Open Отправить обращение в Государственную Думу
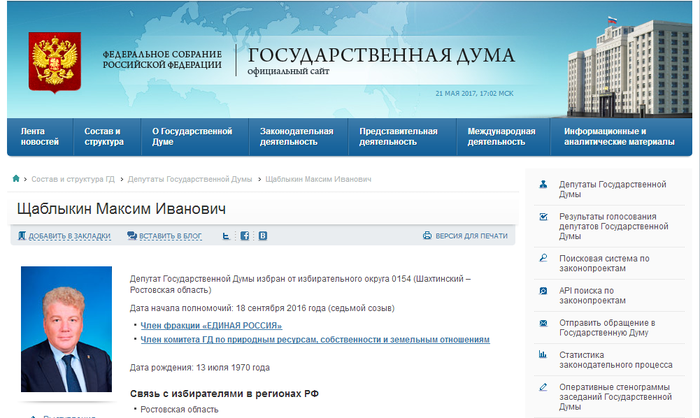 tap(607, 328)
